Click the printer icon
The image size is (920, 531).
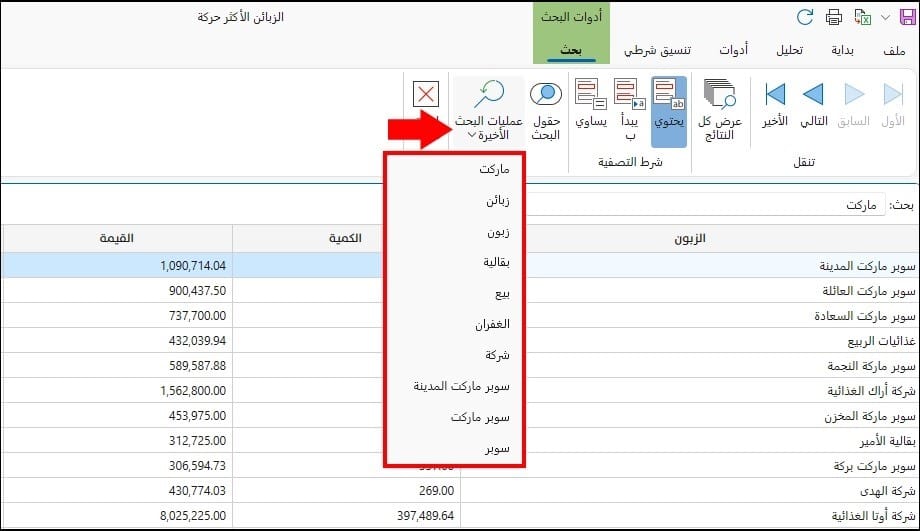(834, 17)
